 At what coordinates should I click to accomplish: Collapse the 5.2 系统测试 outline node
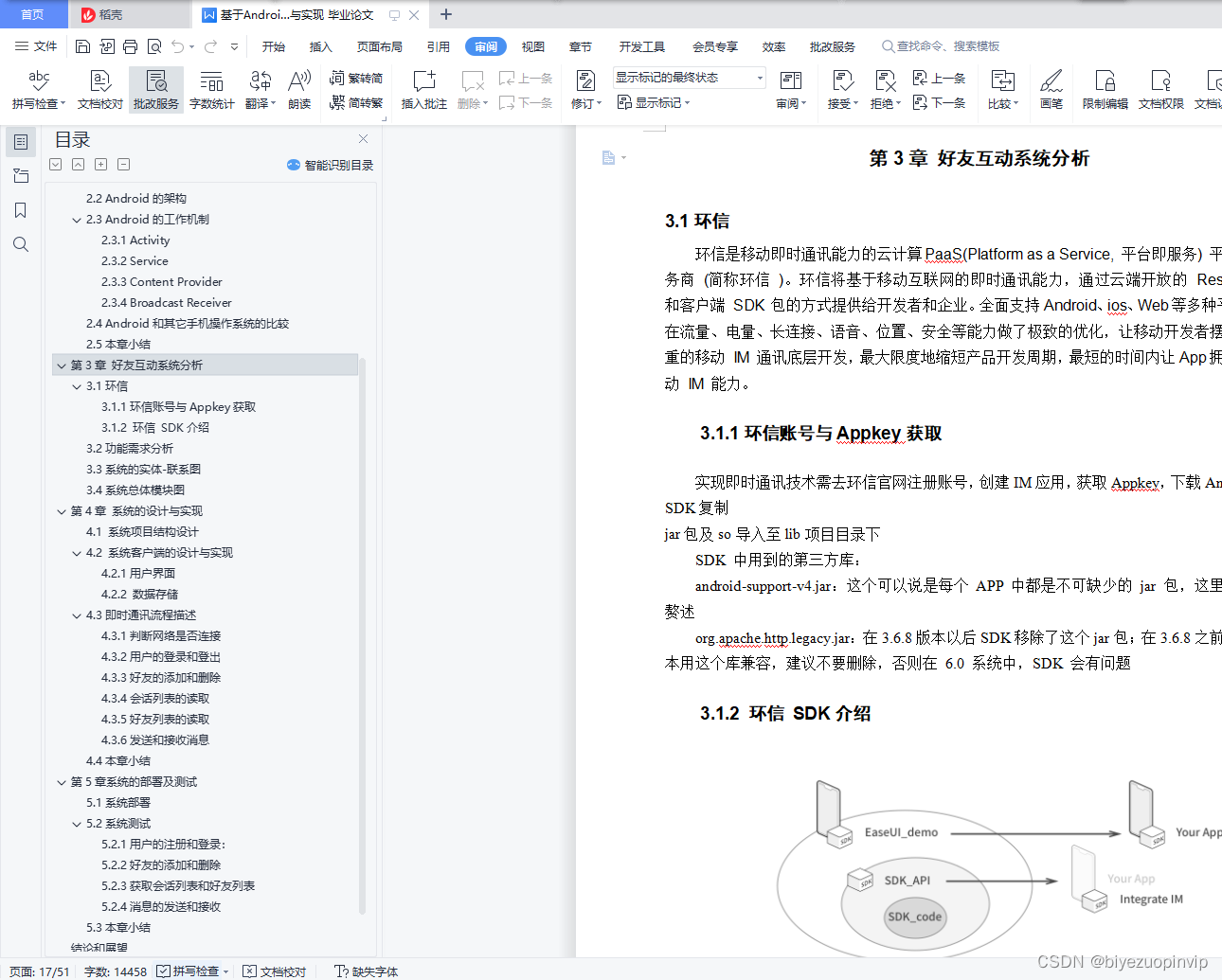pyautogui.click(x=77, y=824)
